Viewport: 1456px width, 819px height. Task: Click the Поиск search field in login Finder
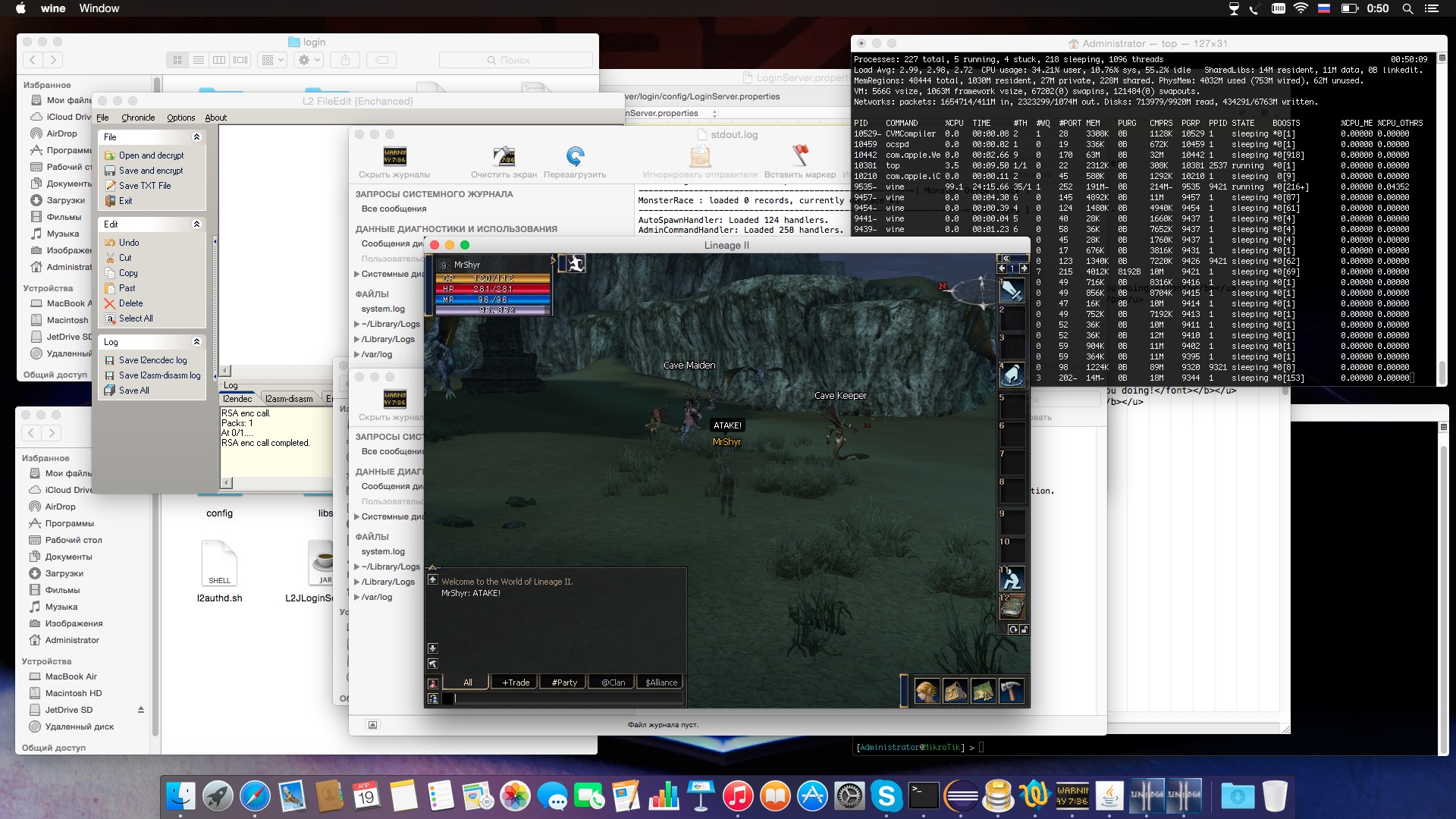click(516, 60)
